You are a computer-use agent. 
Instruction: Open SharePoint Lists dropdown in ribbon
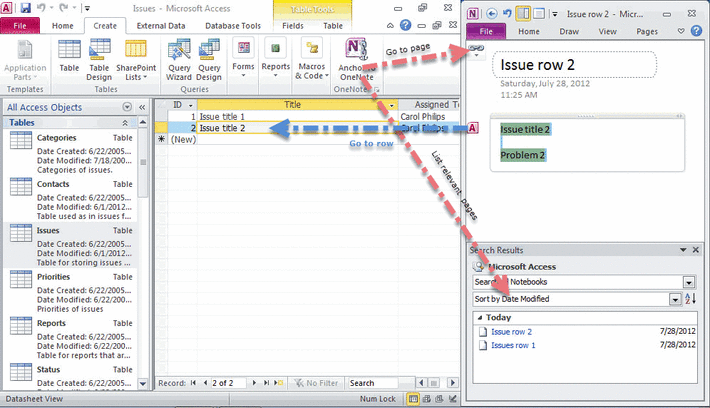tap(136, 60)
